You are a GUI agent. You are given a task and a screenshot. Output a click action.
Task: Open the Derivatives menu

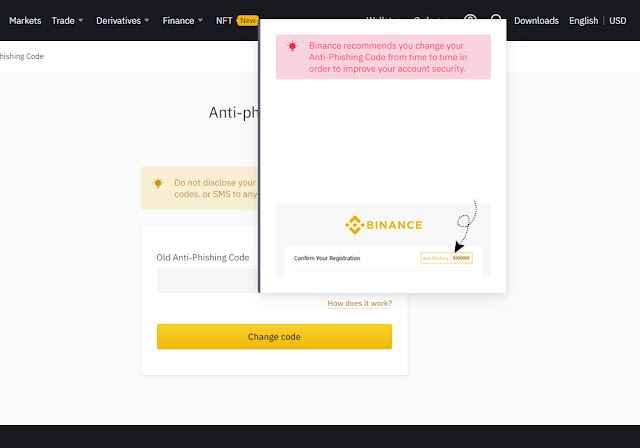(118, 21)
